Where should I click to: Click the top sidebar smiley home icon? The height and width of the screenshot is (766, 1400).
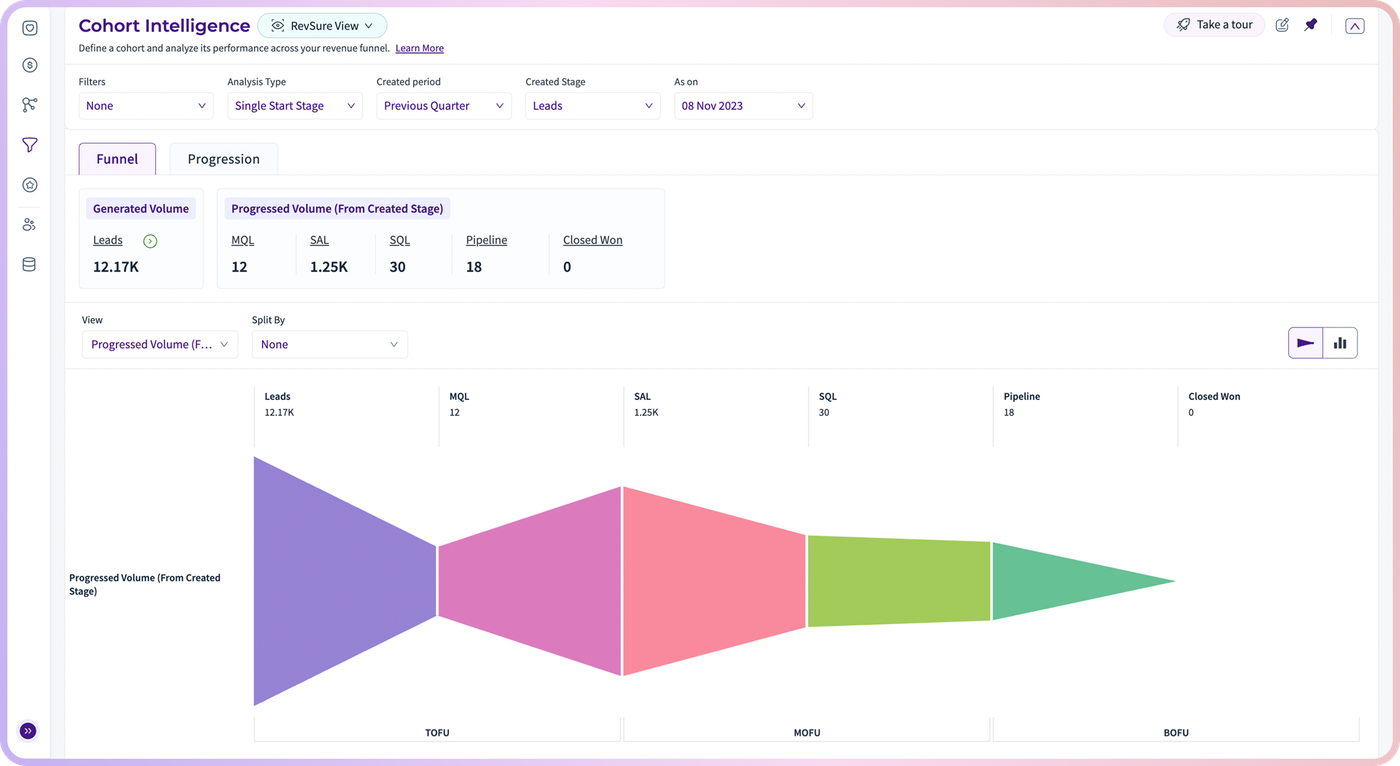[x=30, y=28]
